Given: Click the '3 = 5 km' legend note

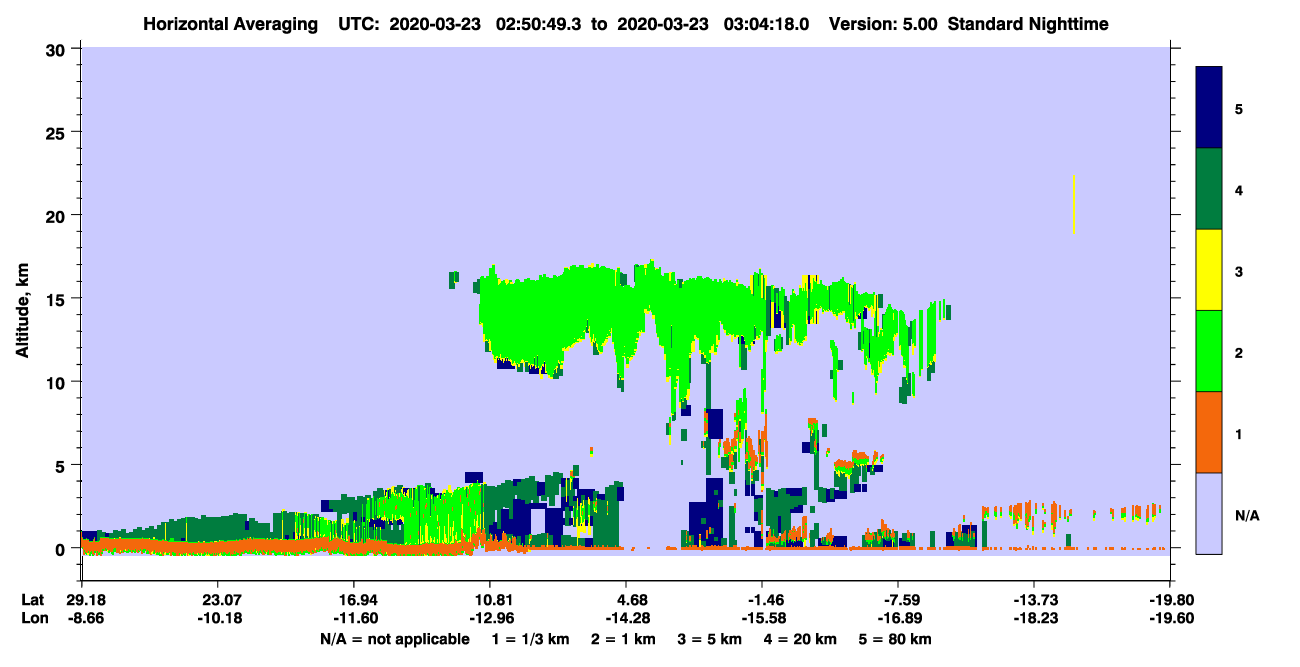Looking at the screenshot, I should tap(710, 639).
